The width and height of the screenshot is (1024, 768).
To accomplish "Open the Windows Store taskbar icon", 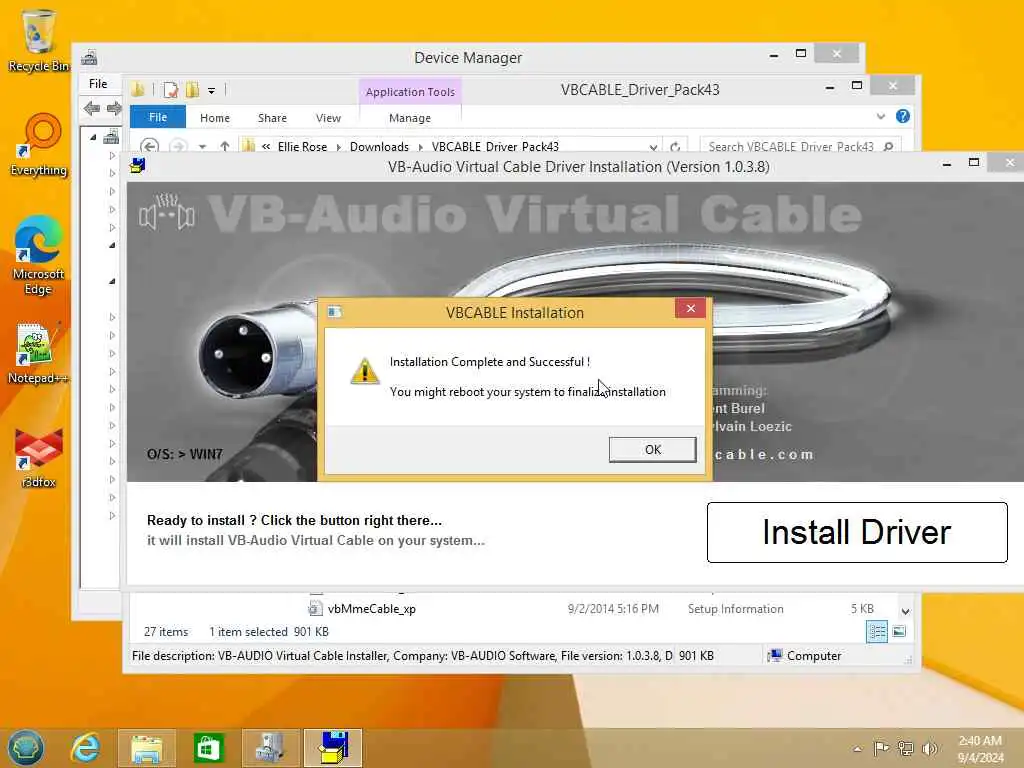I will coord(208,748).
